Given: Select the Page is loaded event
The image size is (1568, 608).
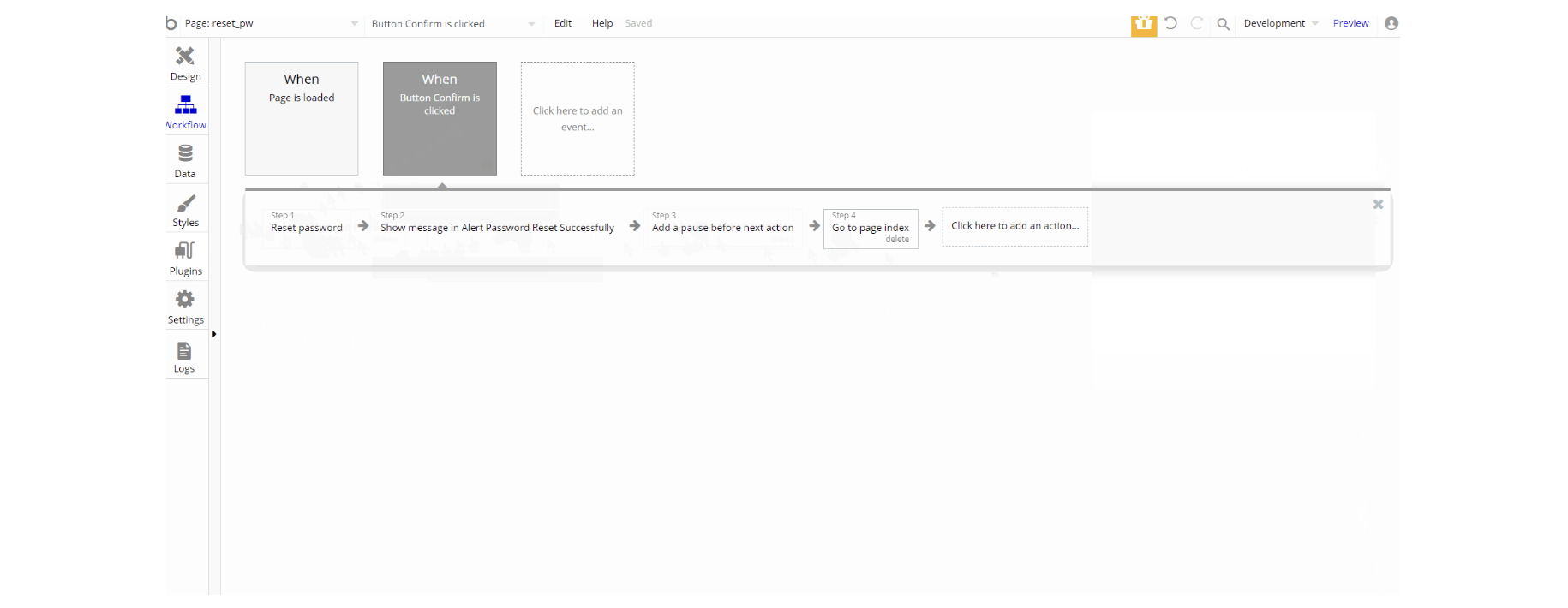Looking at the screenshot, I should (302, 118).
